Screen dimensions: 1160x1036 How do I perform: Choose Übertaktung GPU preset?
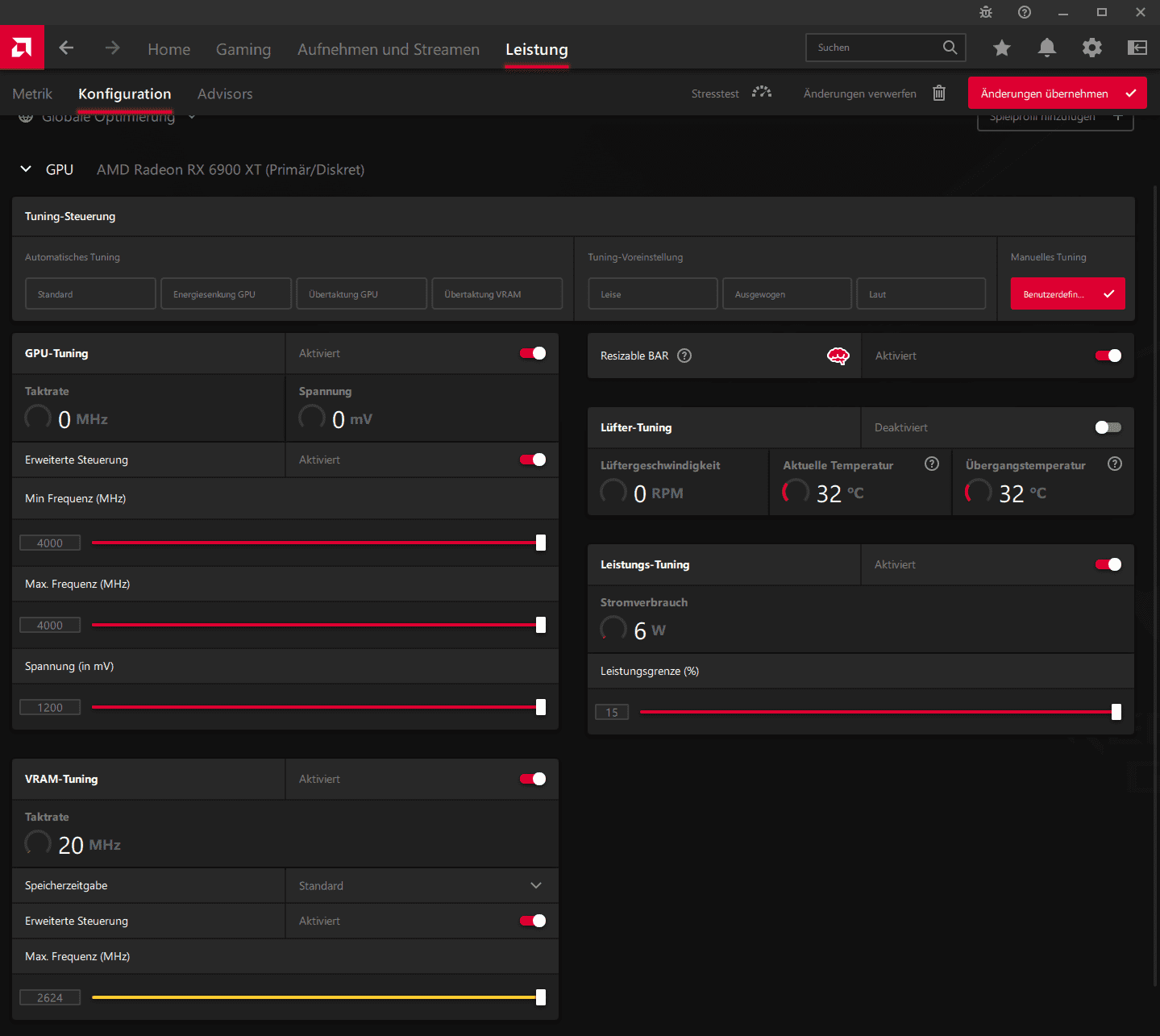362,293
